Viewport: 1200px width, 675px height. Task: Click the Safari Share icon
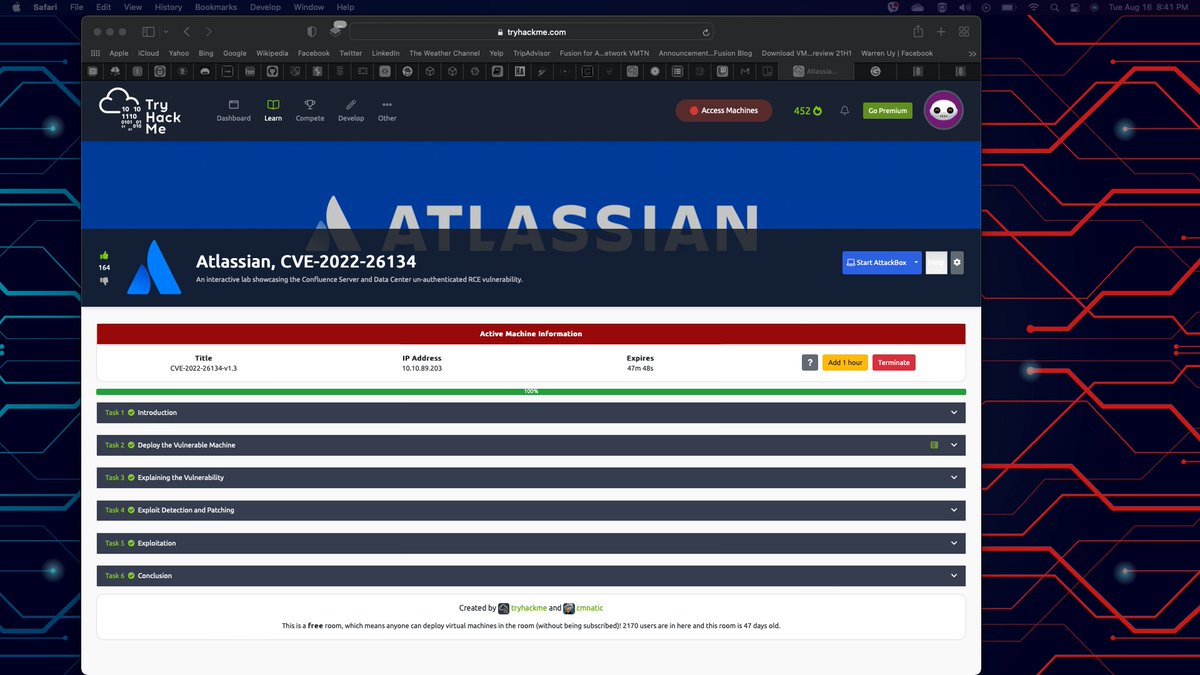pos(917,32)
